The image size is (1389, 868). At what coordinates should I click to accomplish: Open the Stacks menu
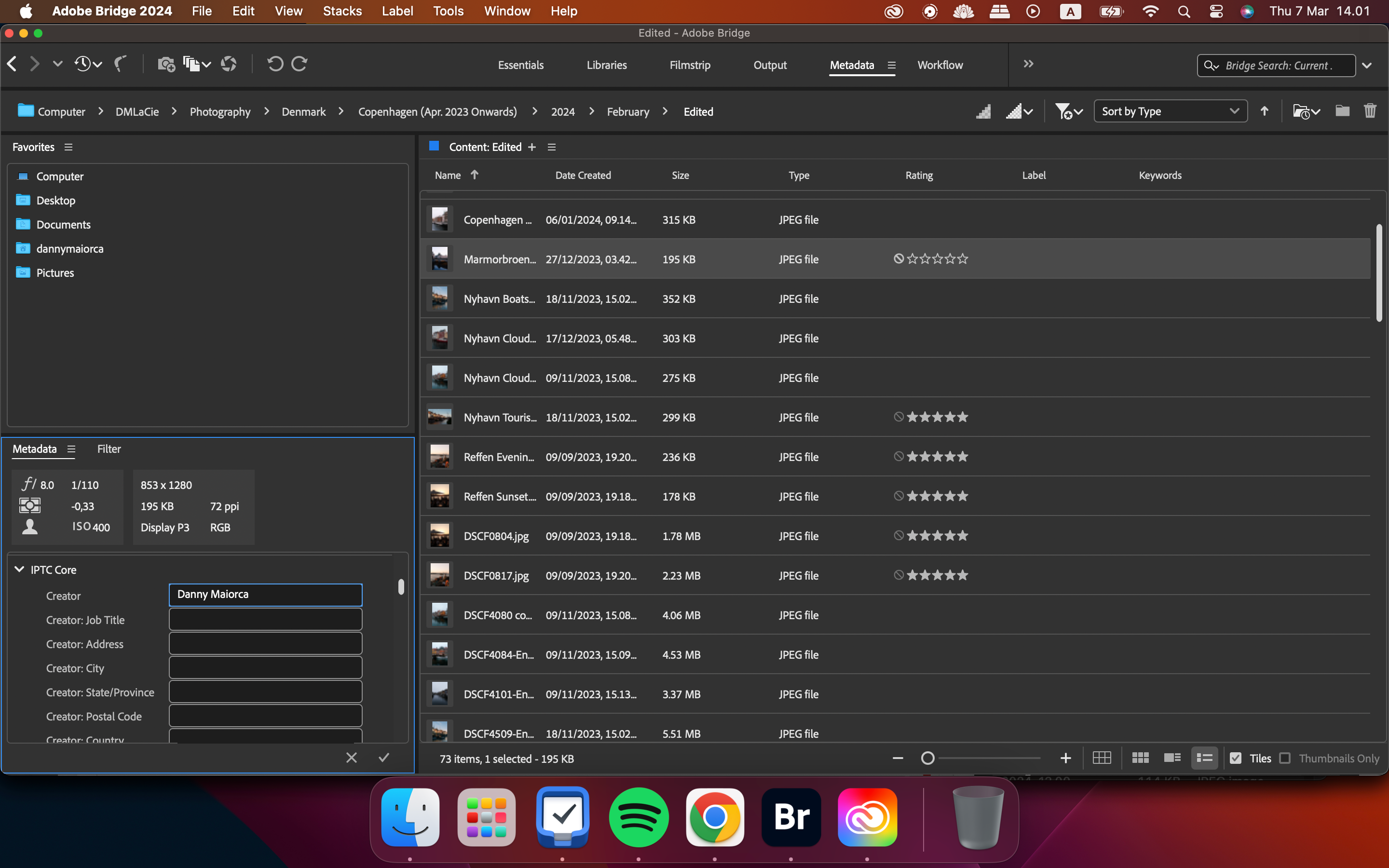(341, 11)
